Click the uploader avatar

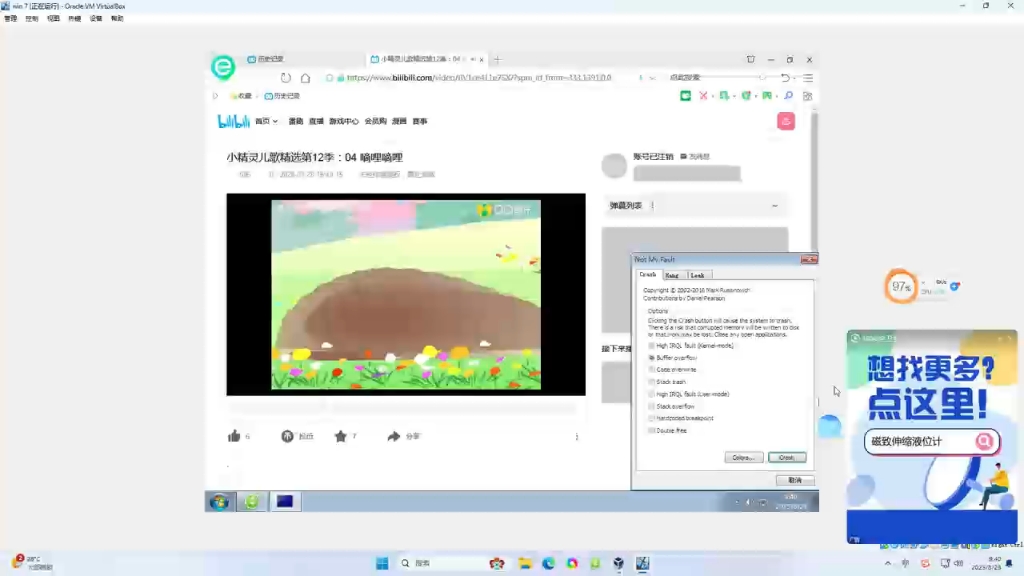pos(614,166)
